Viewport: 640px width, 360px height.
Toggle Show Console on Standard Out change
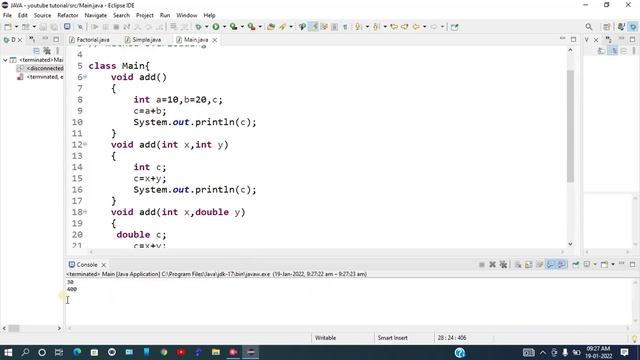tap(551, 264)
